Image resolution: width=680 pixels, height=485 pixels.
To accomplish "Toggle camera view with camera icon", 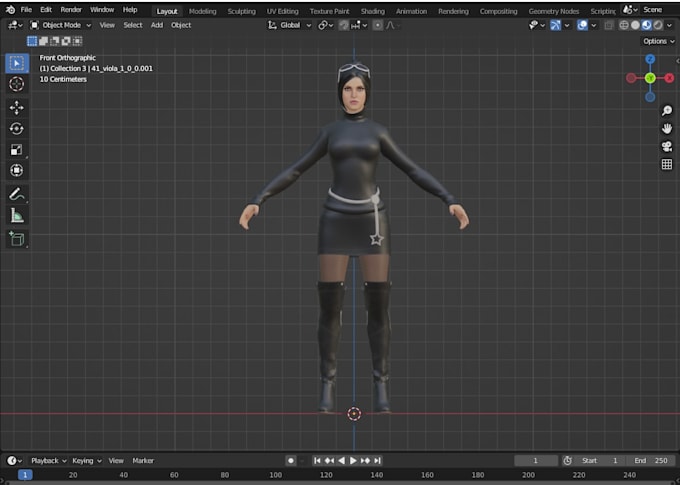I will pos(667,147).
